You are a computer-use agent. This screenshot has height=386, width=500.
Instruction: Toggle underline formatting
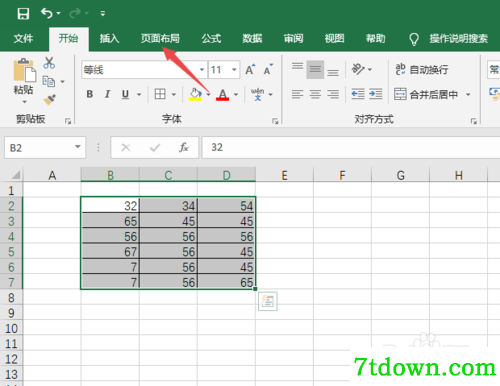click(125, 94)
